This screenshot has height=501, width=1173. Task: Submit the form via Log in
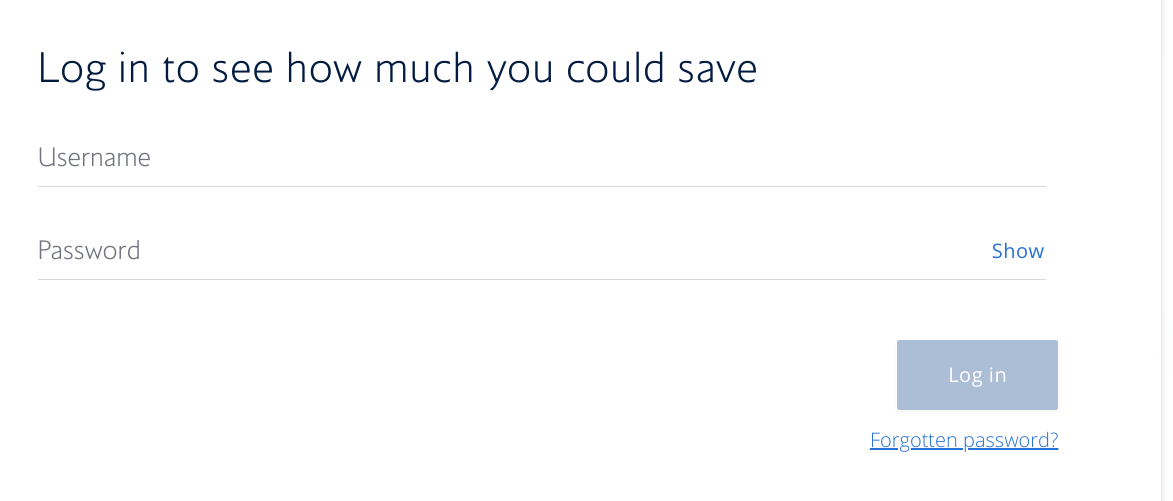pyautogui.click(x=977, y=375)
